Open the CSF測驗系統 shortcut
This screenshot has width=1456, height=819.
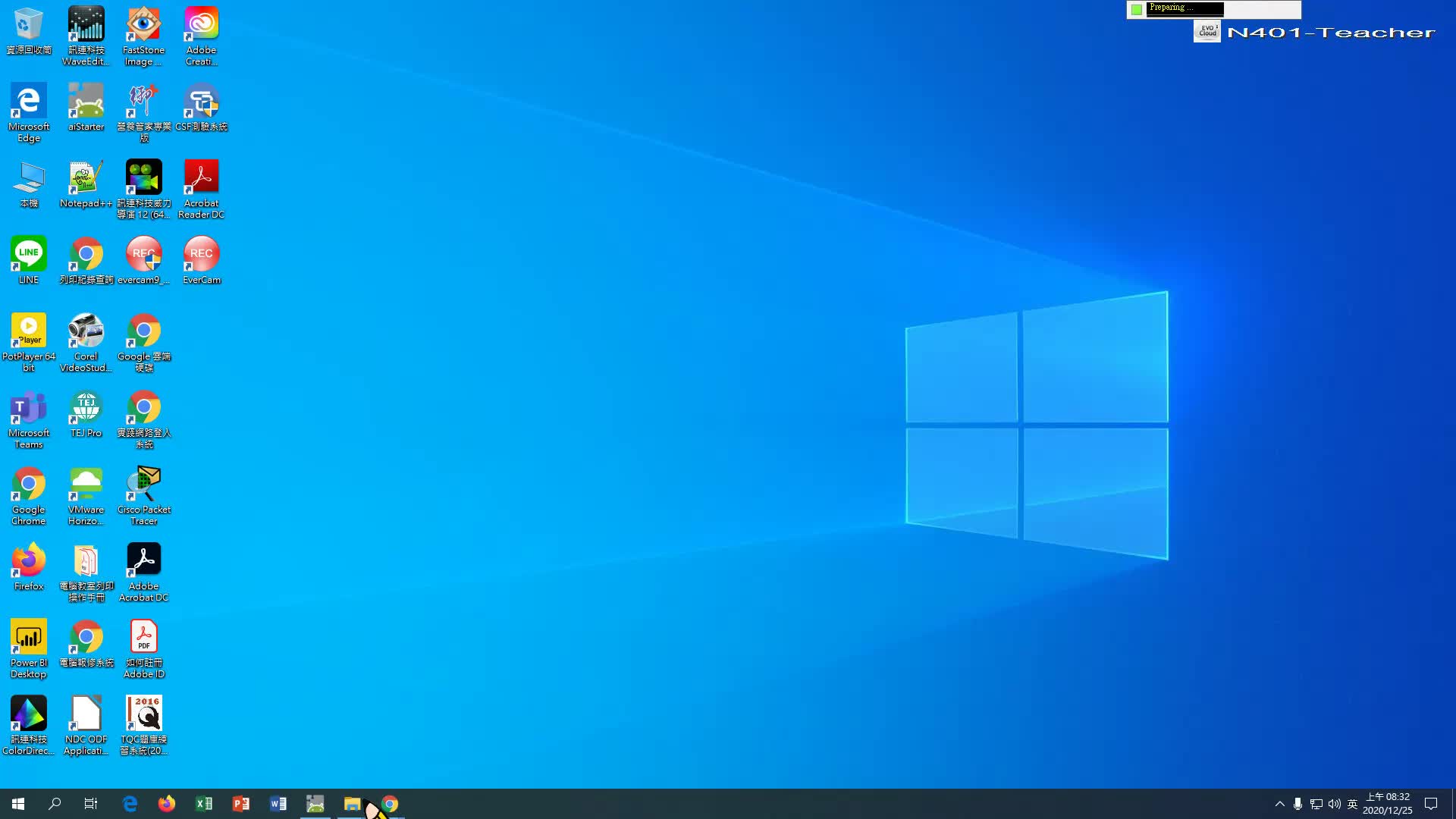[201, 108]
